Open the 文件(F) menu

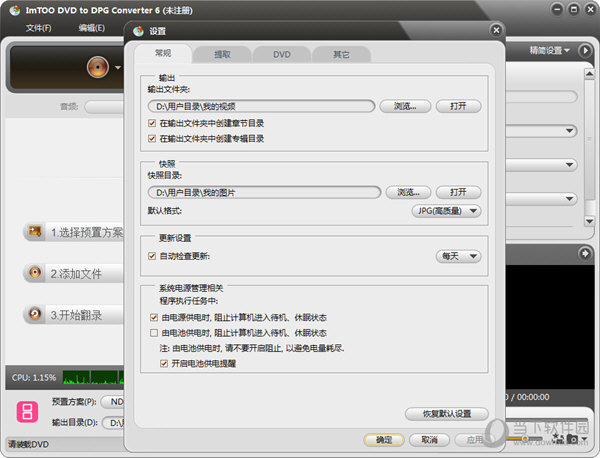39,28
